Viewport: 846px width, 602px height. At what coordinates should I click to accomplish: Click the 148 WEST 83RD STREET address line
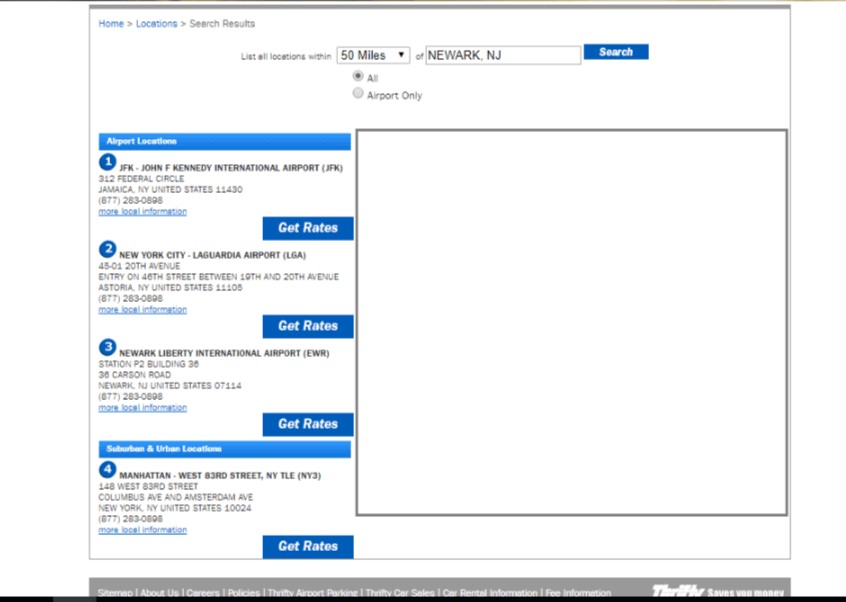[148, 487]
